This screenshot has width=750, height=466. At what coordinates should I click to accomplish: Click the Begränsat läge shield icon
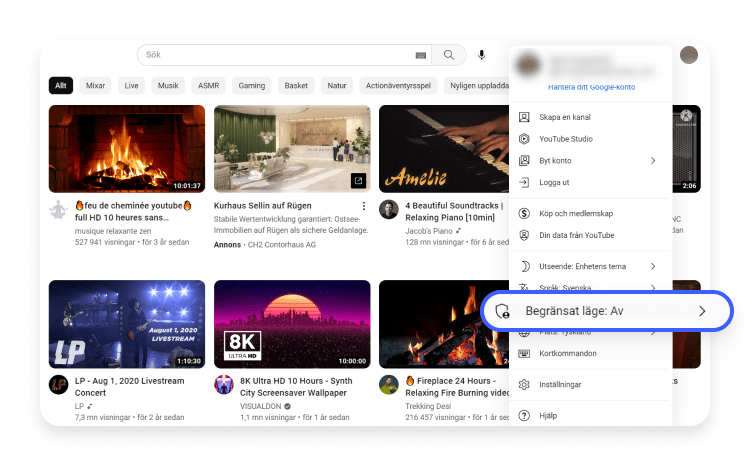point(502,311)
